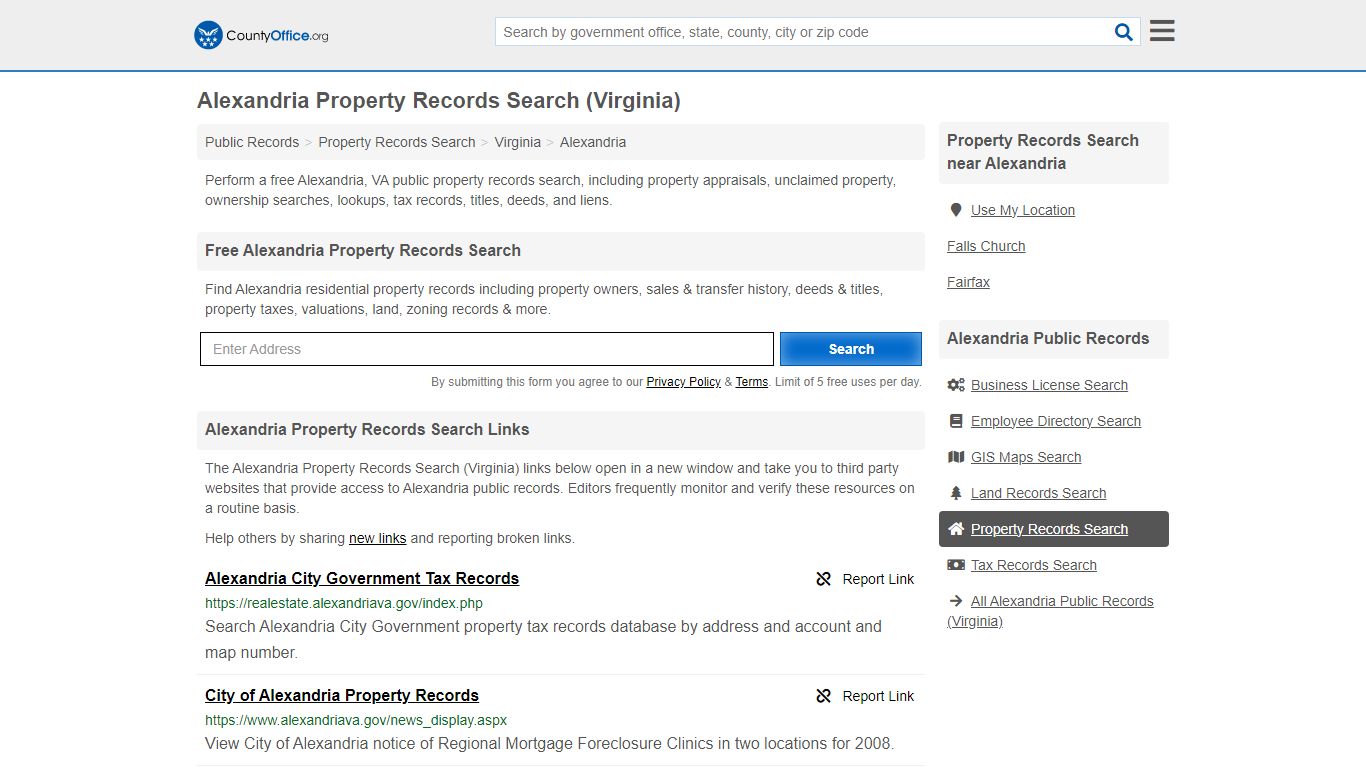Open Tax Records Search sidebar item
1366x768 pixels.
point(1034,565)
